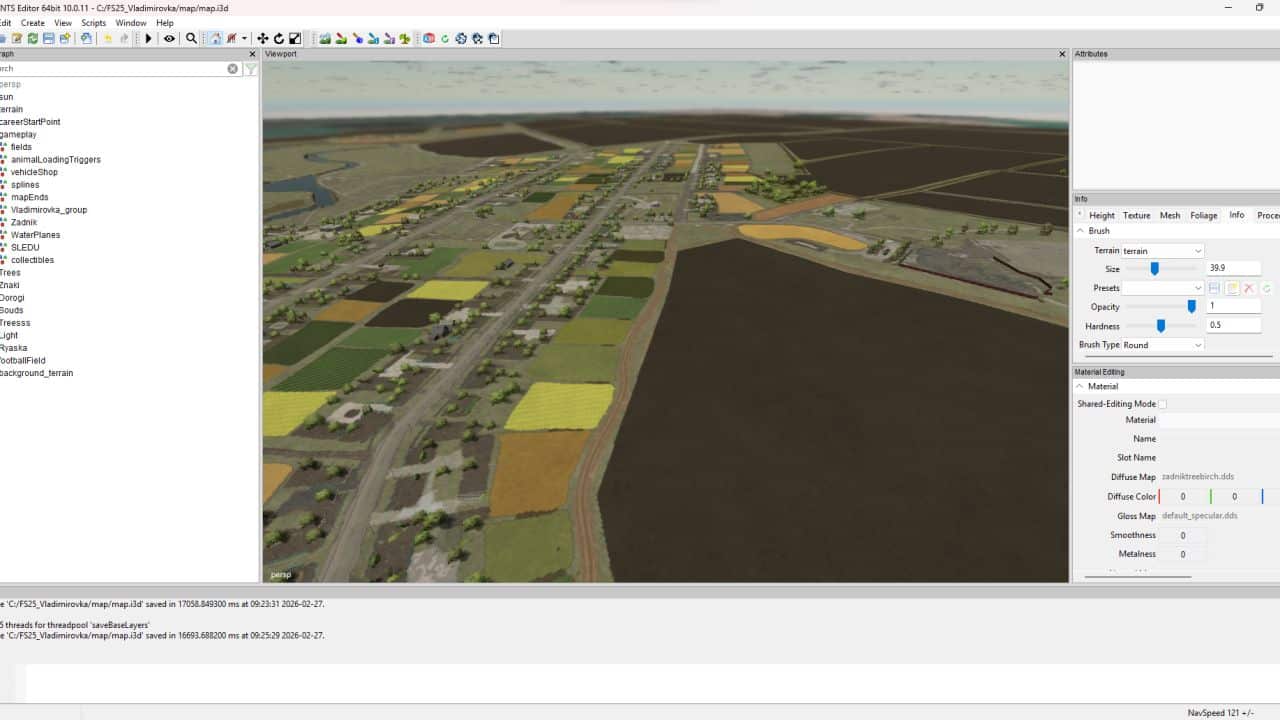Viewport: 1280px width, 720px height.
Task: Switch to the Foliage tab
Action: point(1203,215)
